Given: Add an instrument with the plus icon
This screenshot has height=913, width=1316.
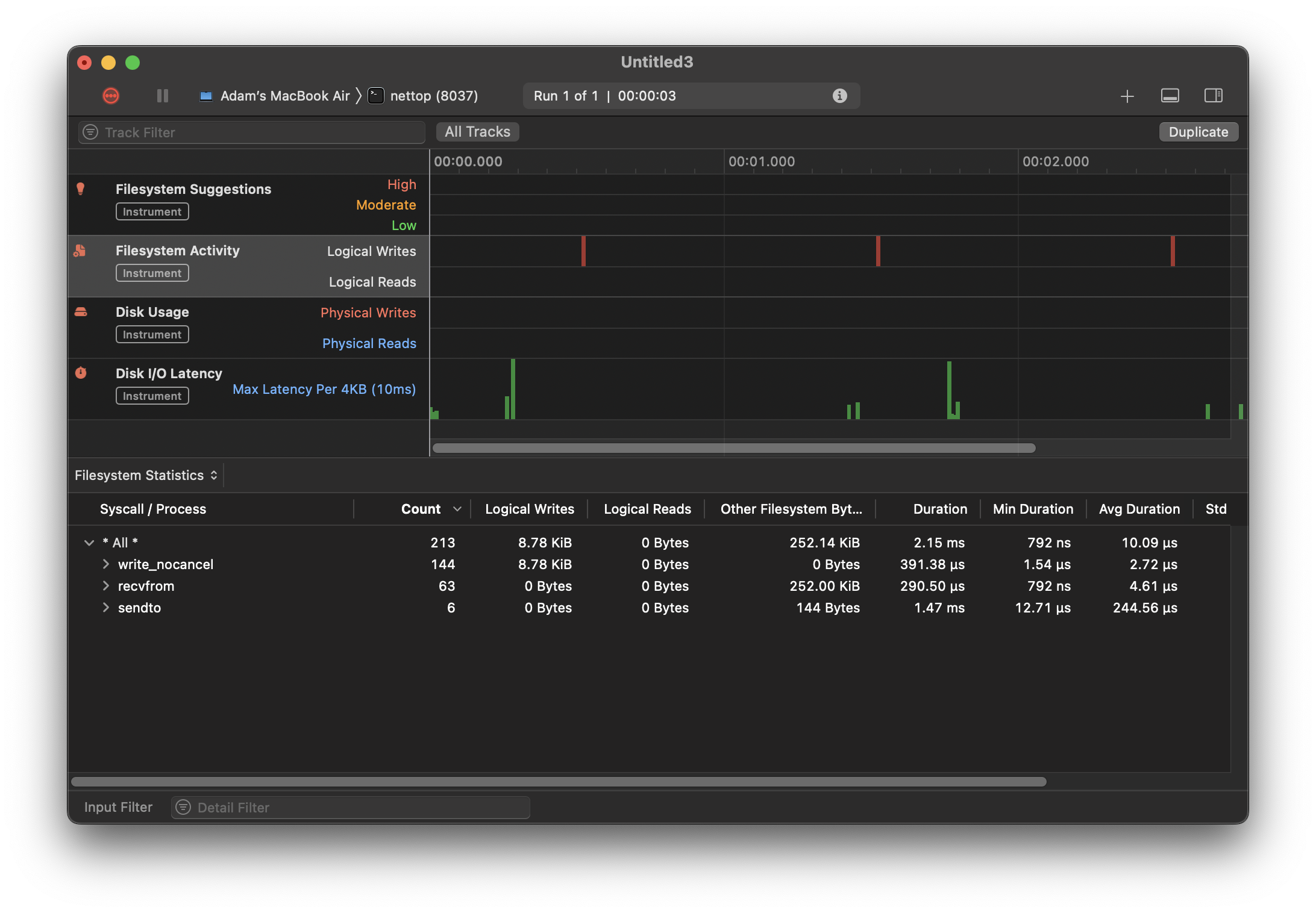Looking at the screenshot, I should pos(1127,96).
